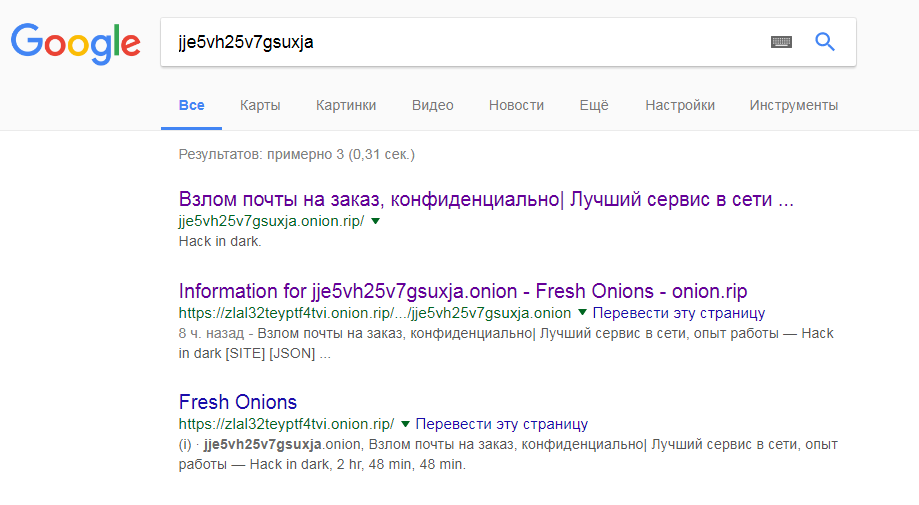919x505 pixels.
Task: Go to the Видео tab
Action: 432,105
